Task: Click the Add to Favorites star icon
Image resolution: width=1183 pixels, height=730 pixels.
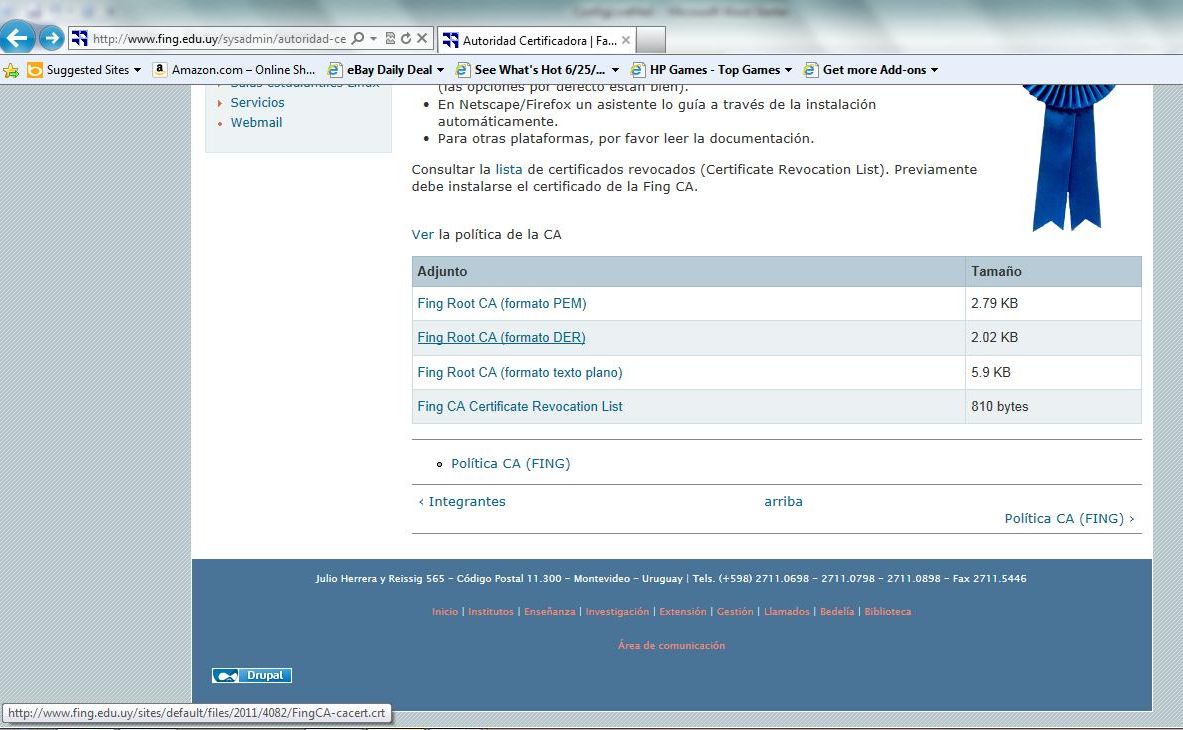Action: click(11, 70)
